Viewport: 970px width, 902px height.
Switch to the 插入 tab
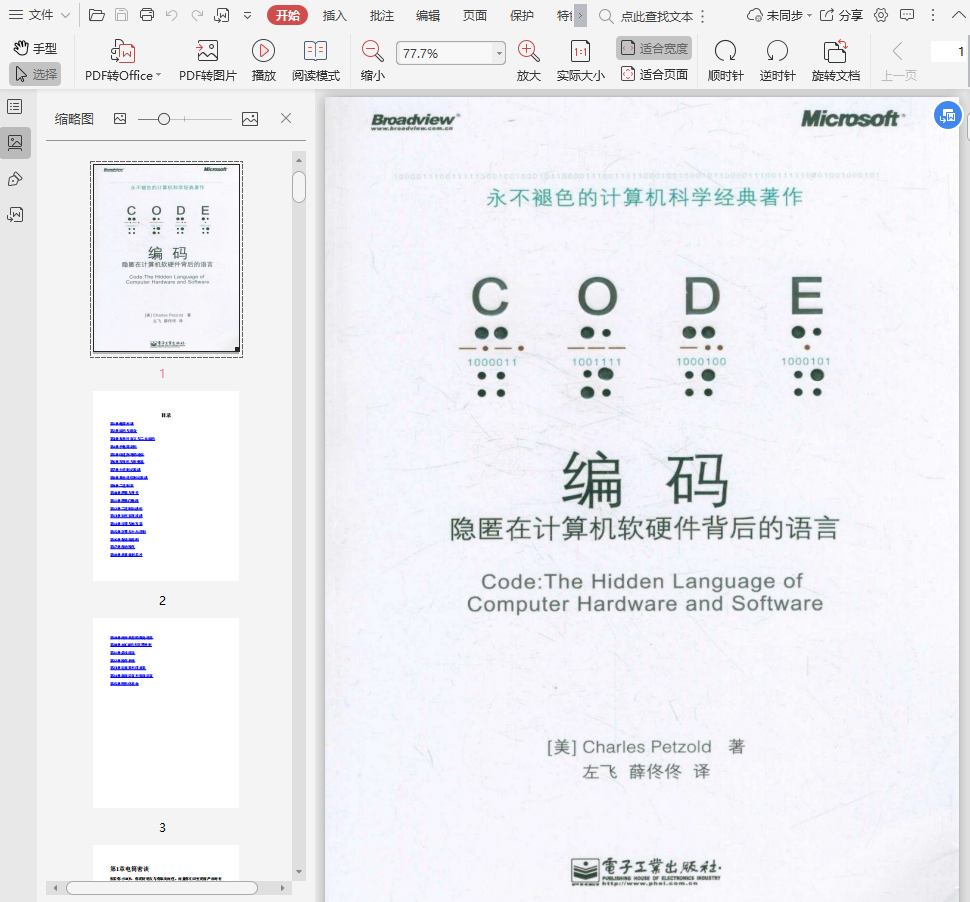click(335, 15)
